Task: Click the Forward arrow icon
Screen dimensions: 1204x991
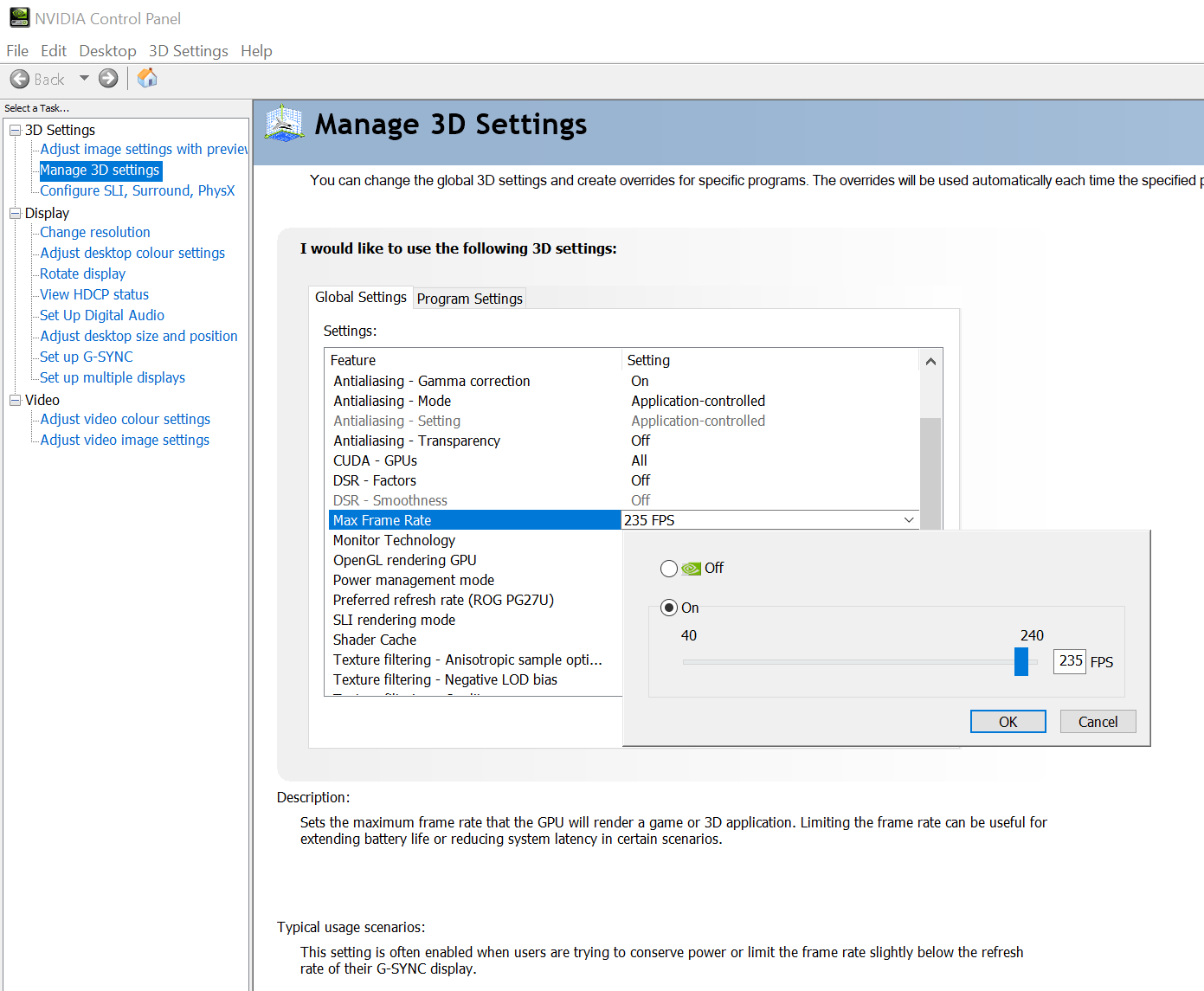Action: [x=108, y=79]
